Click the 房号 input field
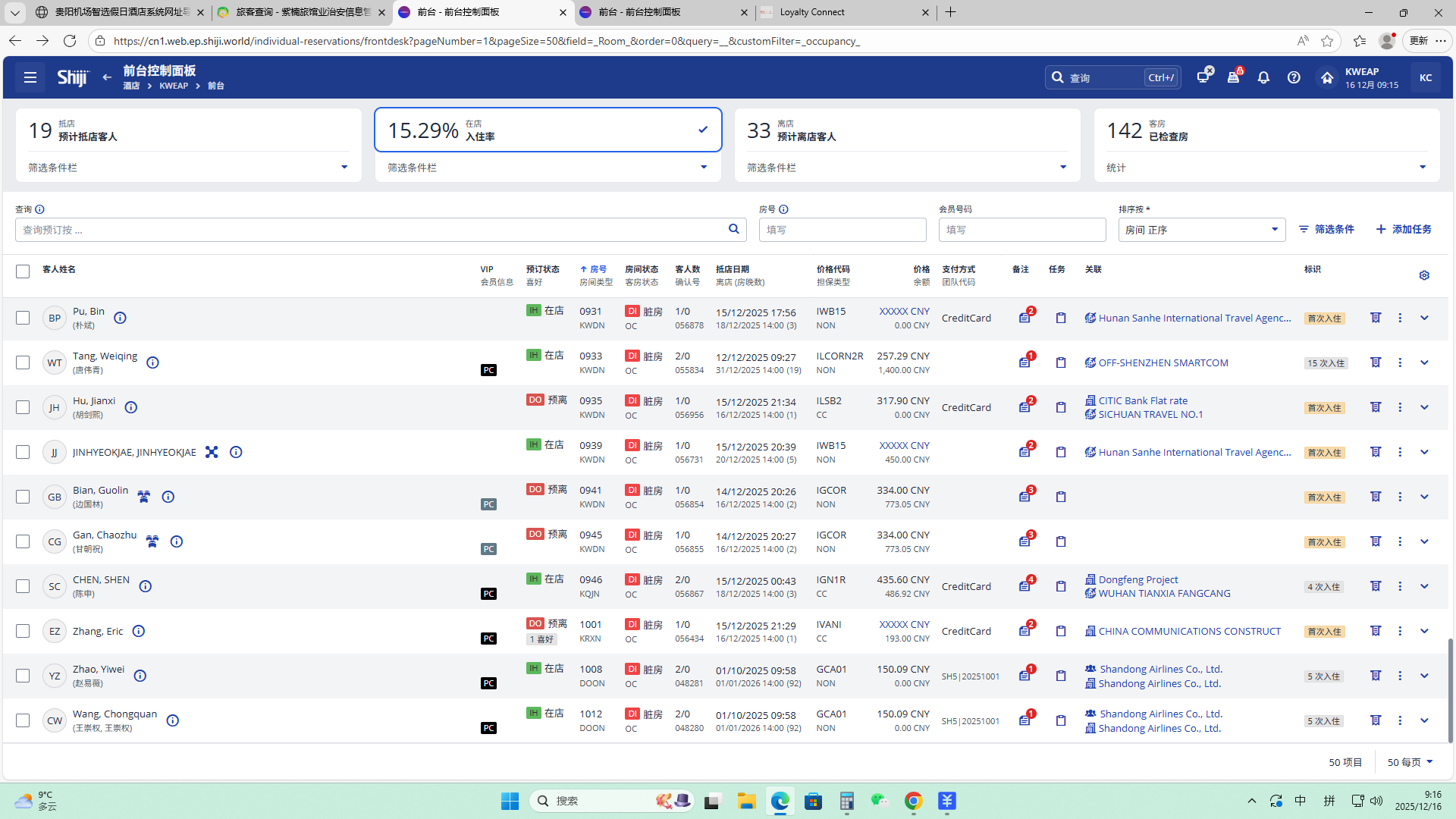 point(842,230)
